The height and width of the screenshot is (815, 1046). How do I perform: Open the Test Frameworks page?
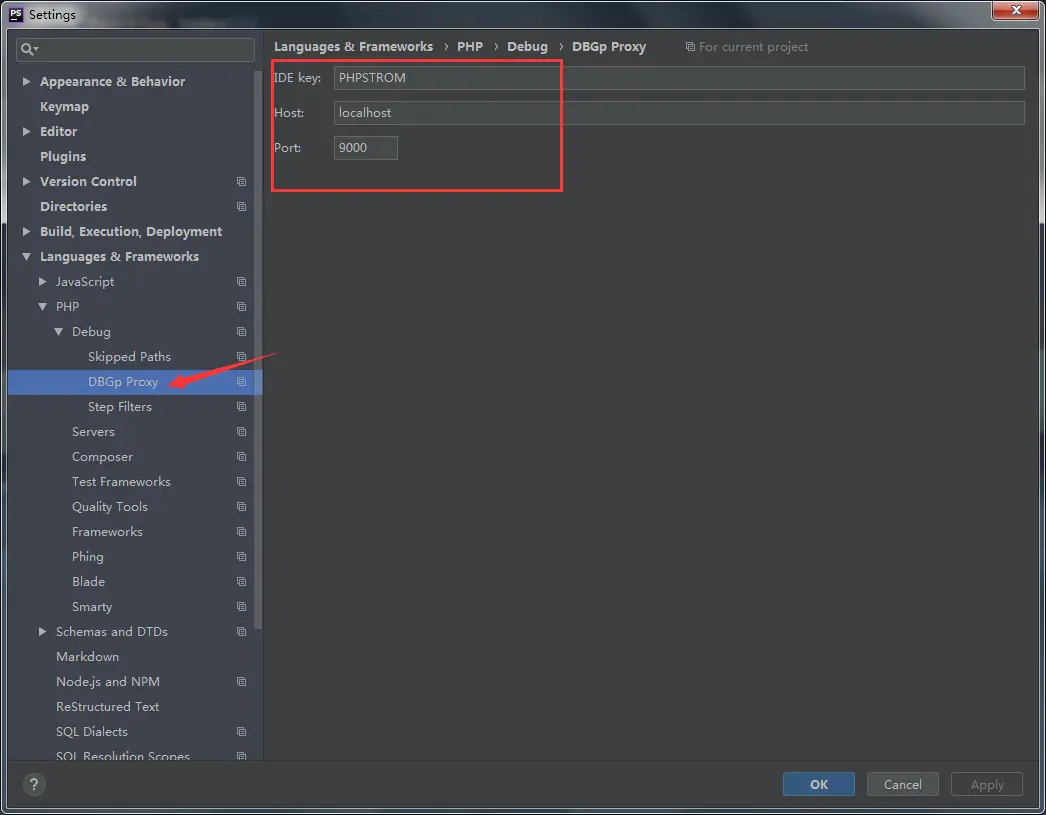[x=121, y=482]
